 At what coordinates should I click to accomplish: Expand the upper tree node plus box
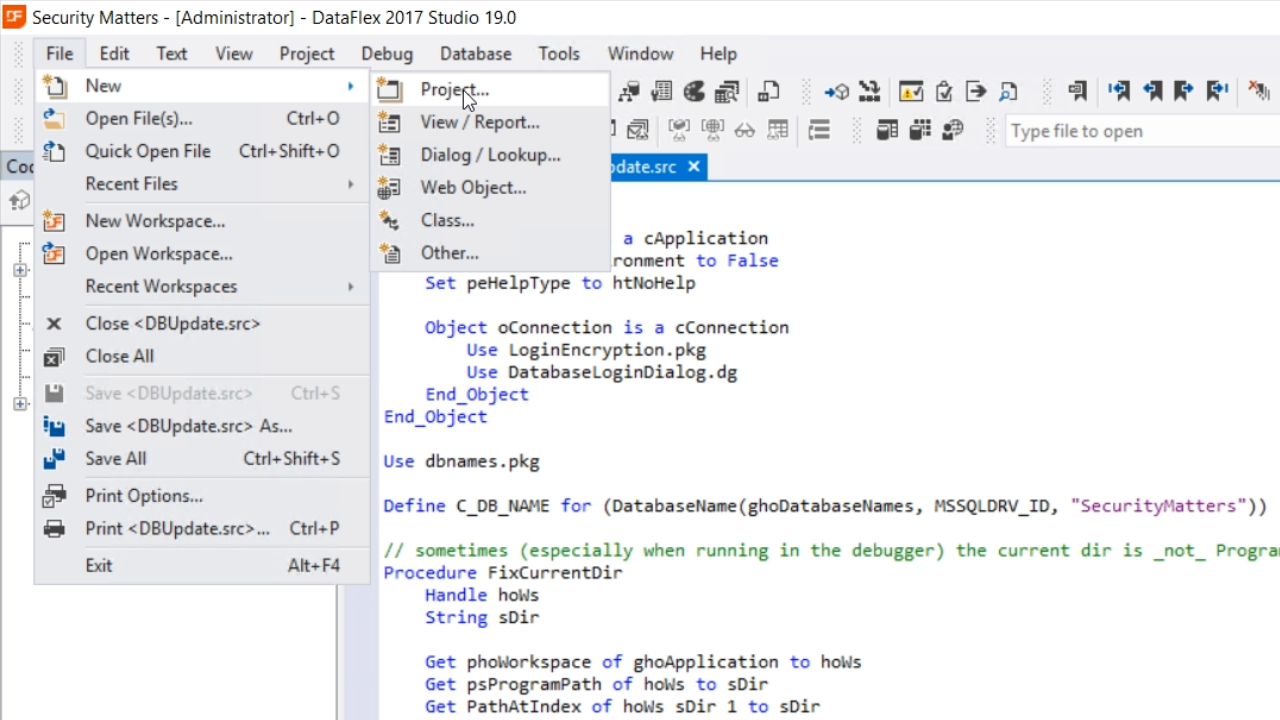pos(20,270)
